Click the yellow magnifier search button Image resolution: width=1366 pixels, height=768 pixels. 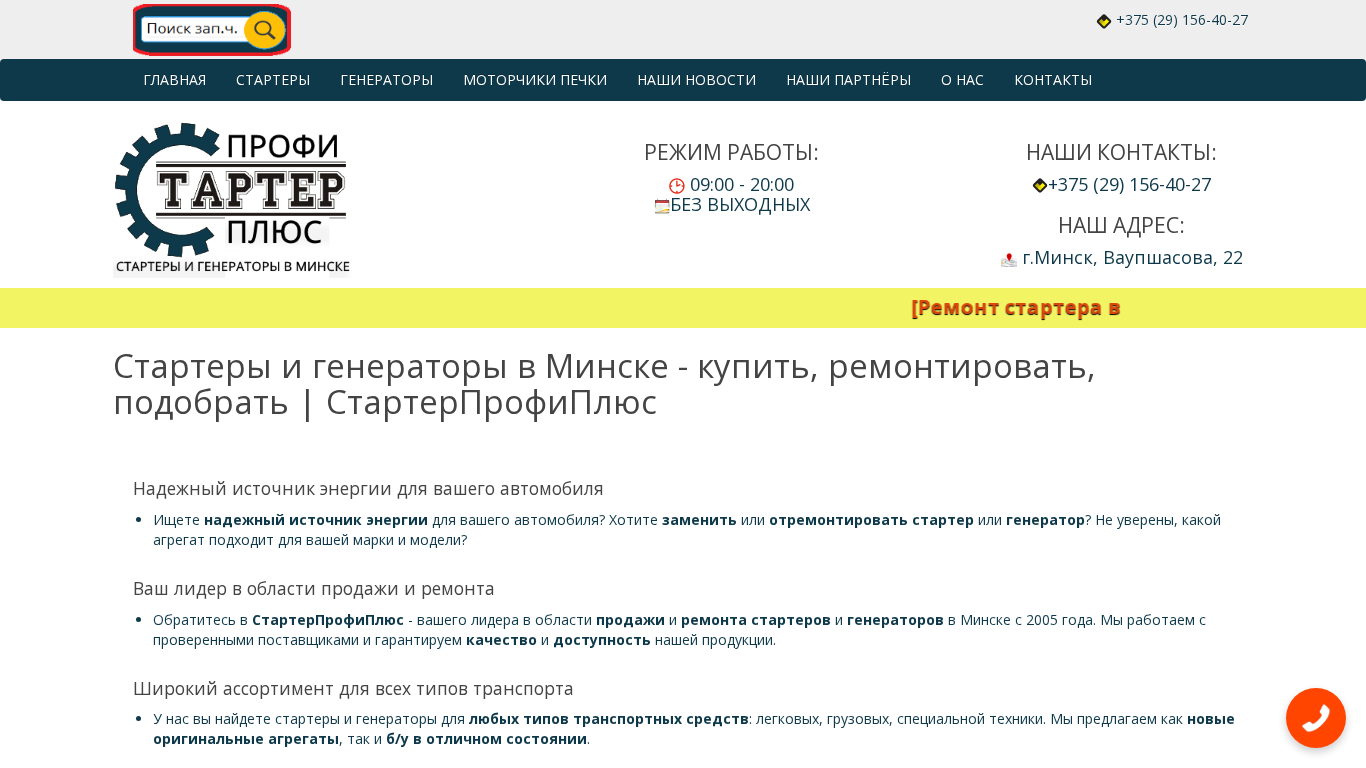pyautogui.click(x=264, y=30)
